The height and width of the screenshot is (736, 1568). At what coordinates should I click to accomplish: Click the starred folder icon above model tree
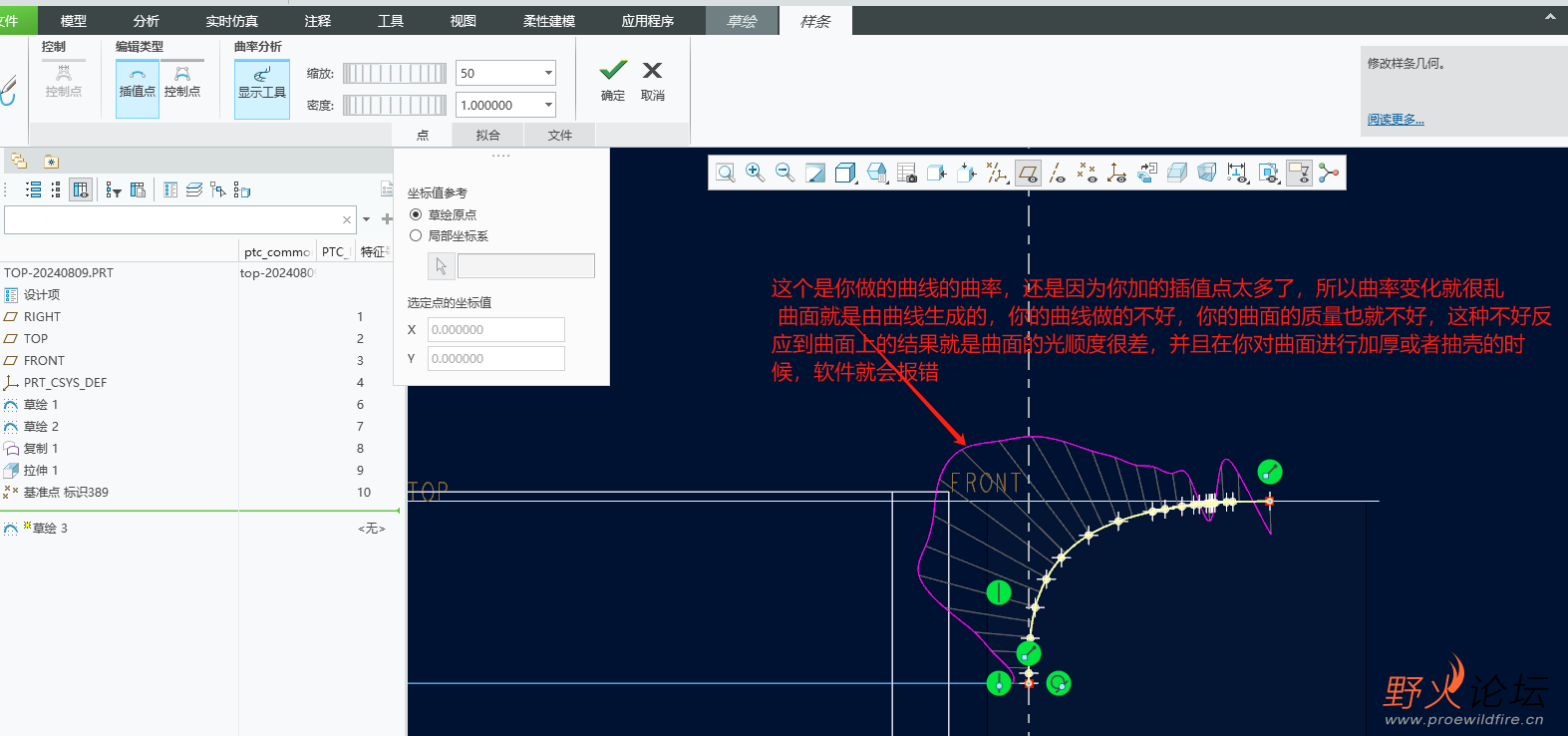(x=51, y=161)
